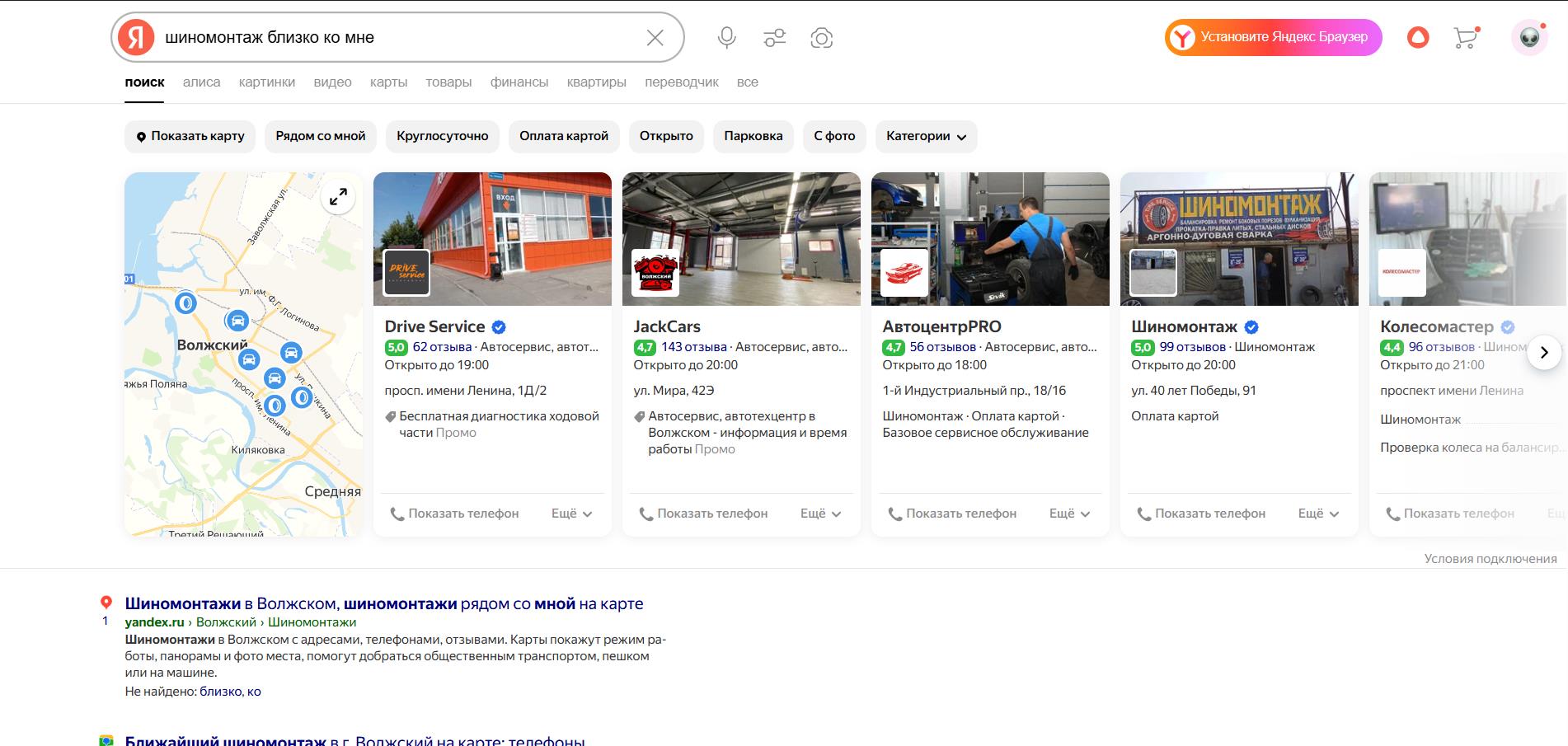Image resolution: width=1568 pixels, height=746 pixels.
Task: Show phone for Drive Service
Action: (x=454, y=514)
